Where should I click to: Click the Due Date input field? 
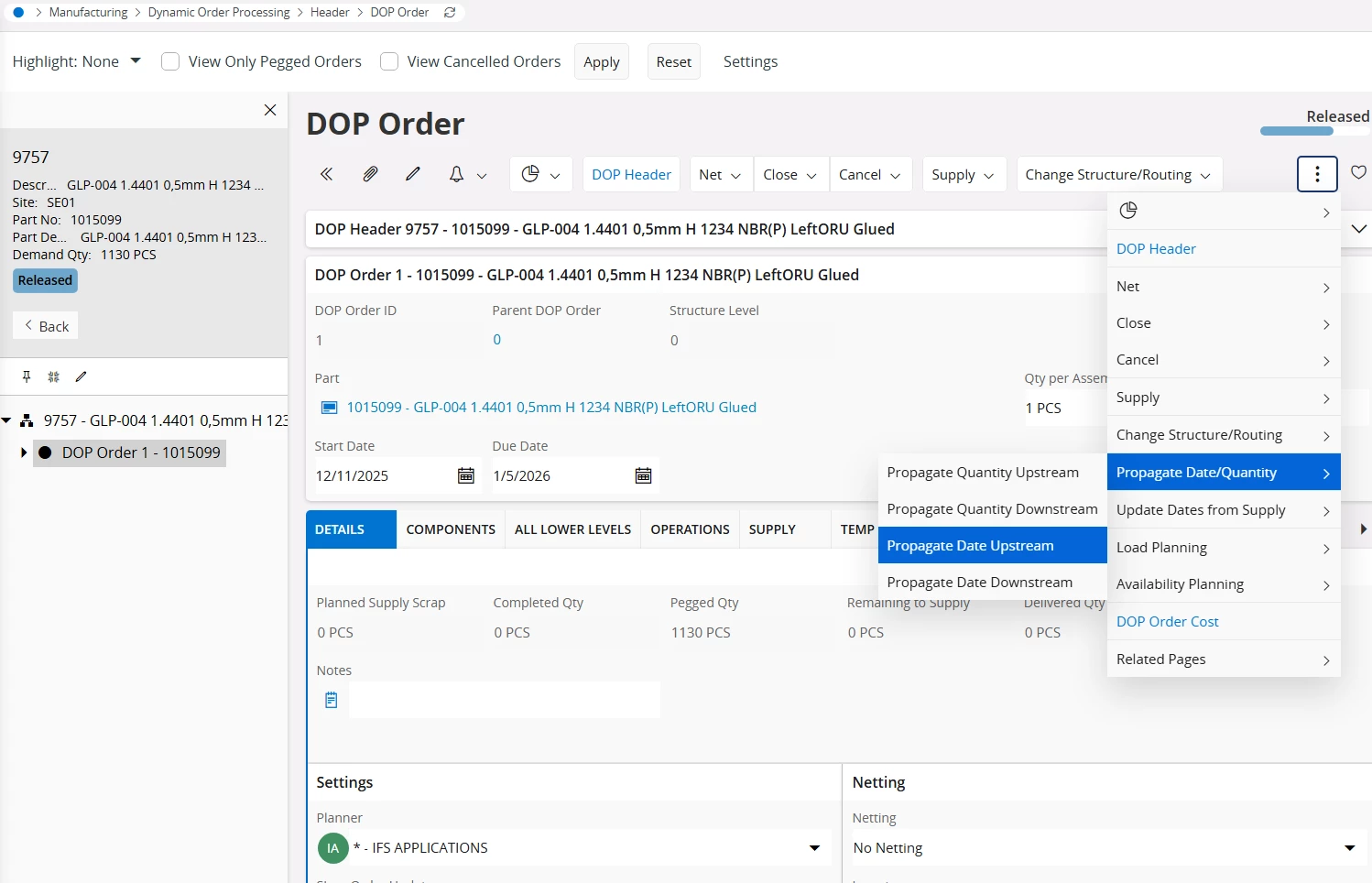[x=559, y=476]
